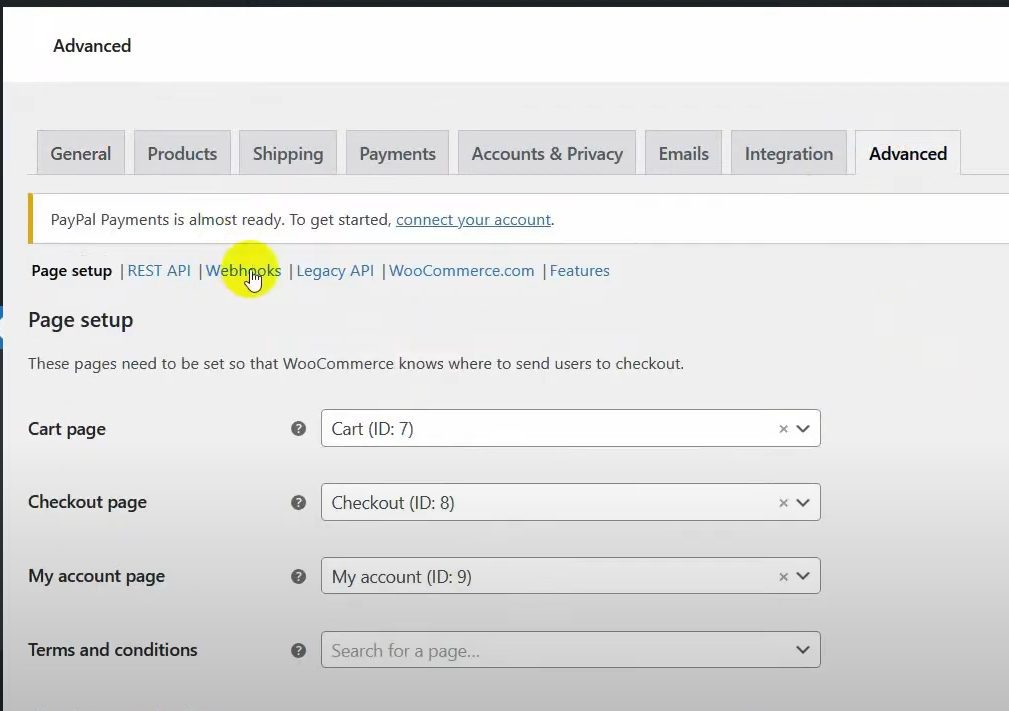Clear the My account page selection x
The width and height of the screenshot is (1009, 711).
(783, 577)
